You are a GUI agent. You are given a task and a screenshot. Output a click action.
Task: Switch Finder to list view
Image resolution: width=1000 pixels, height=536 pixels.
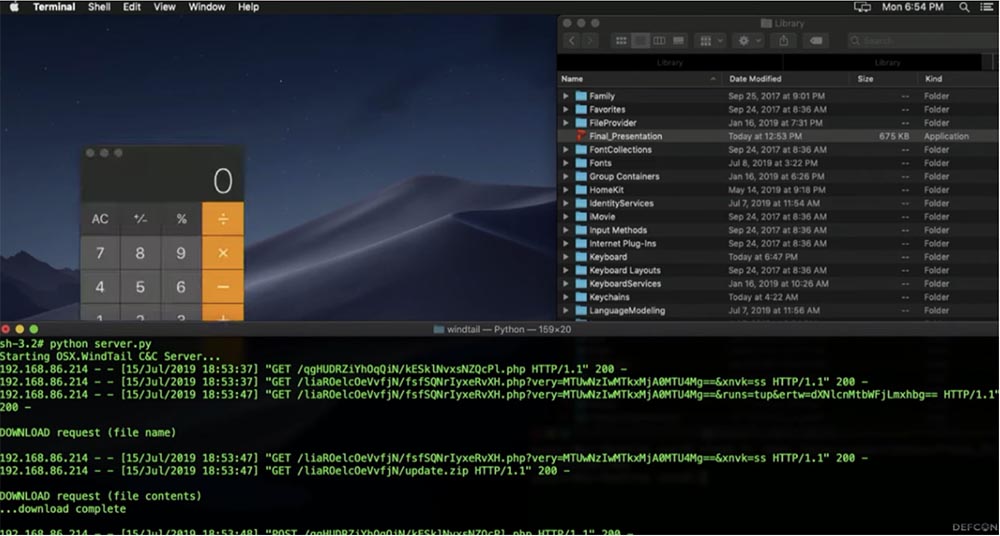coord(640,41)
